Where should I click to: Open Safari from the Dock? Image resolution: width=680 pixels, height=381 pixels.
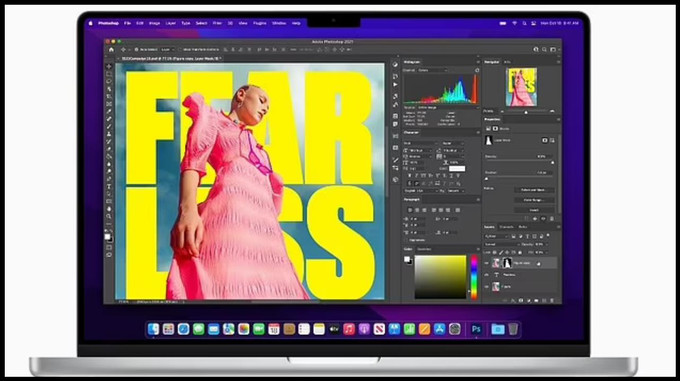pos(183,329)
